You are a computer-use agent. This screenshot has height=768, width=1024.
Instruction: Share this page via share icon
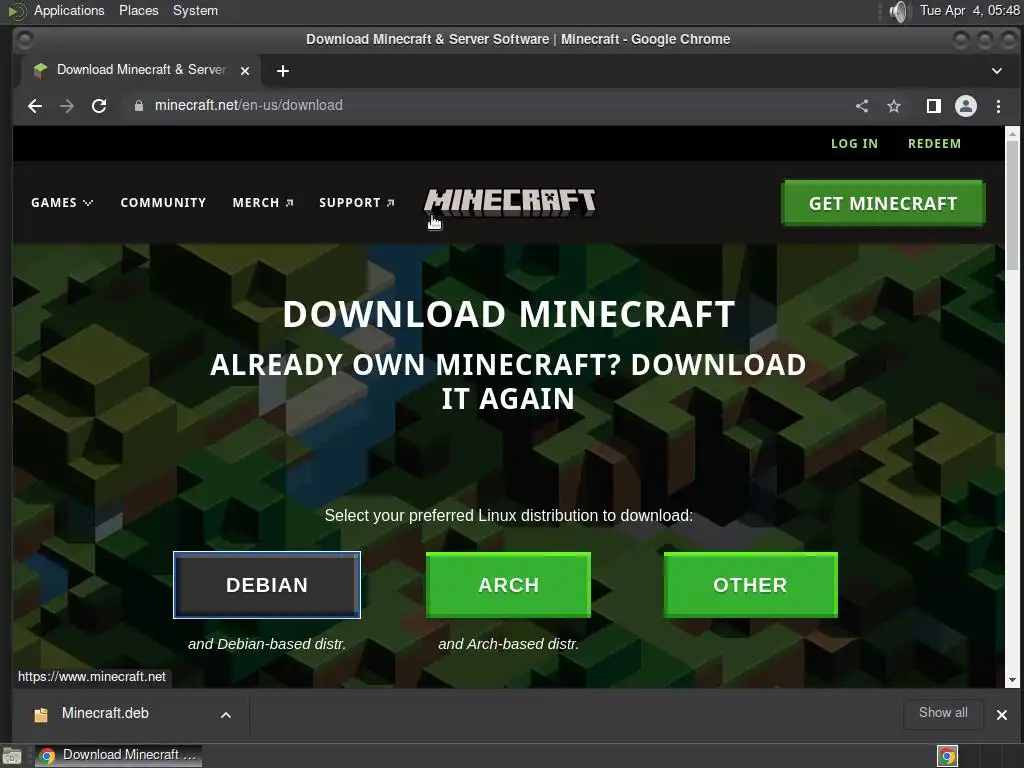point(862,106)
